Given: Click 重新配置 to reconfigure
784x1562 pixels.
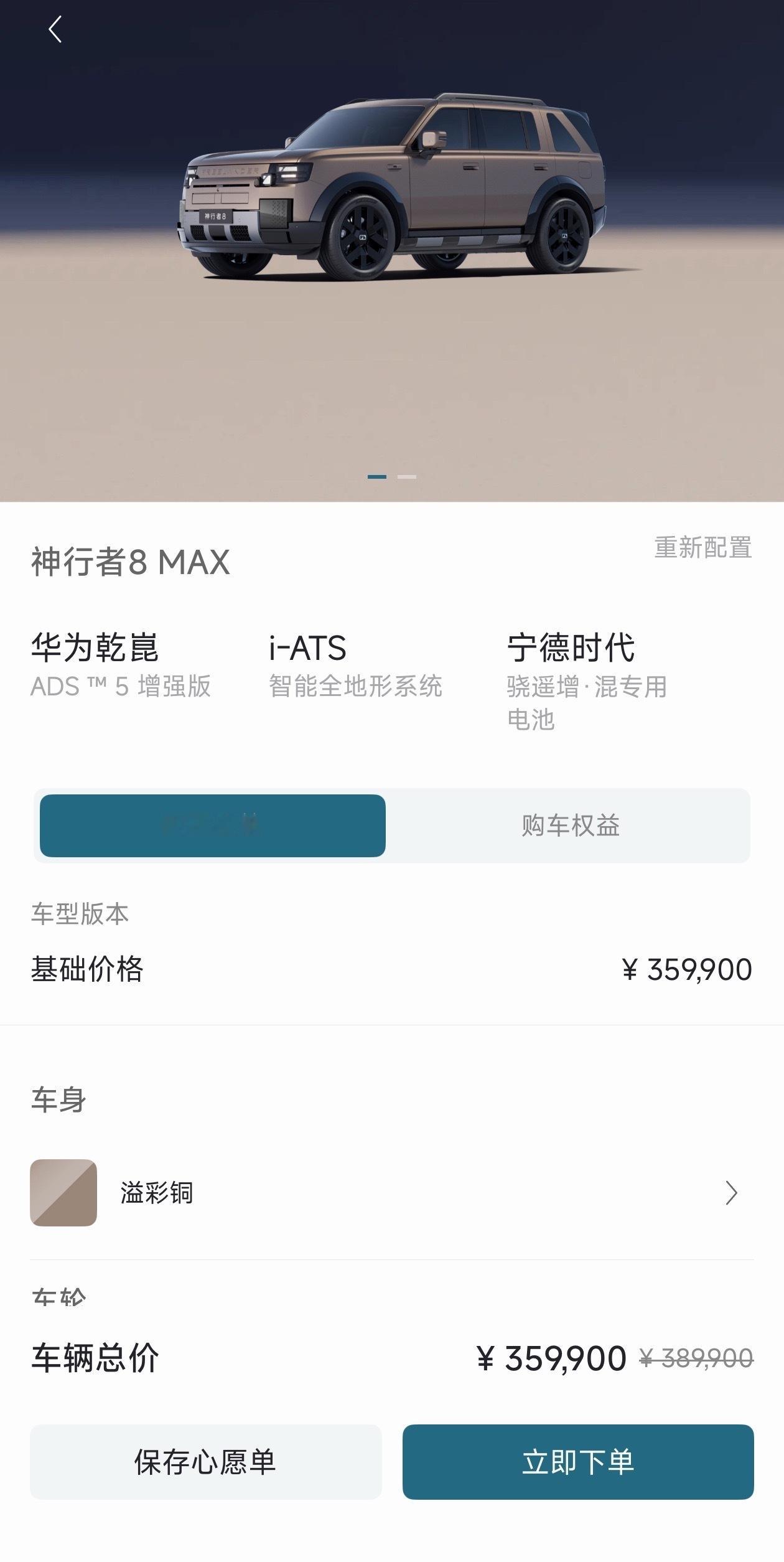Looking at the screenshot, I should [703, 548].
